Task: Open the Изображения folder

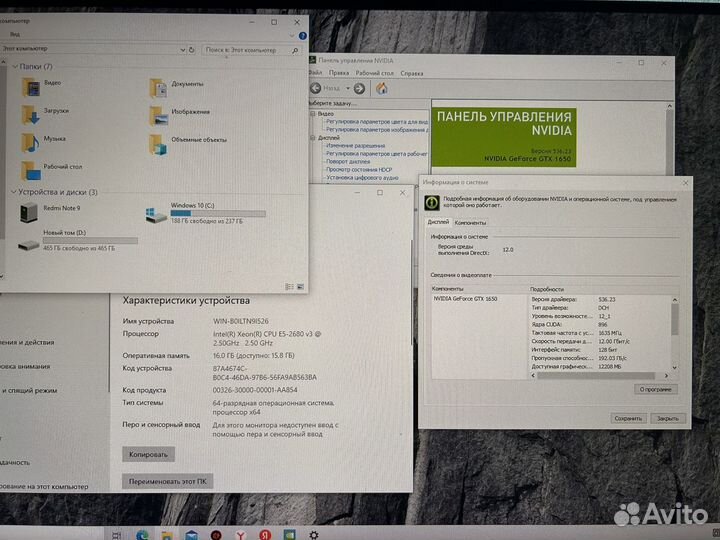Action: tap(158, 114)
